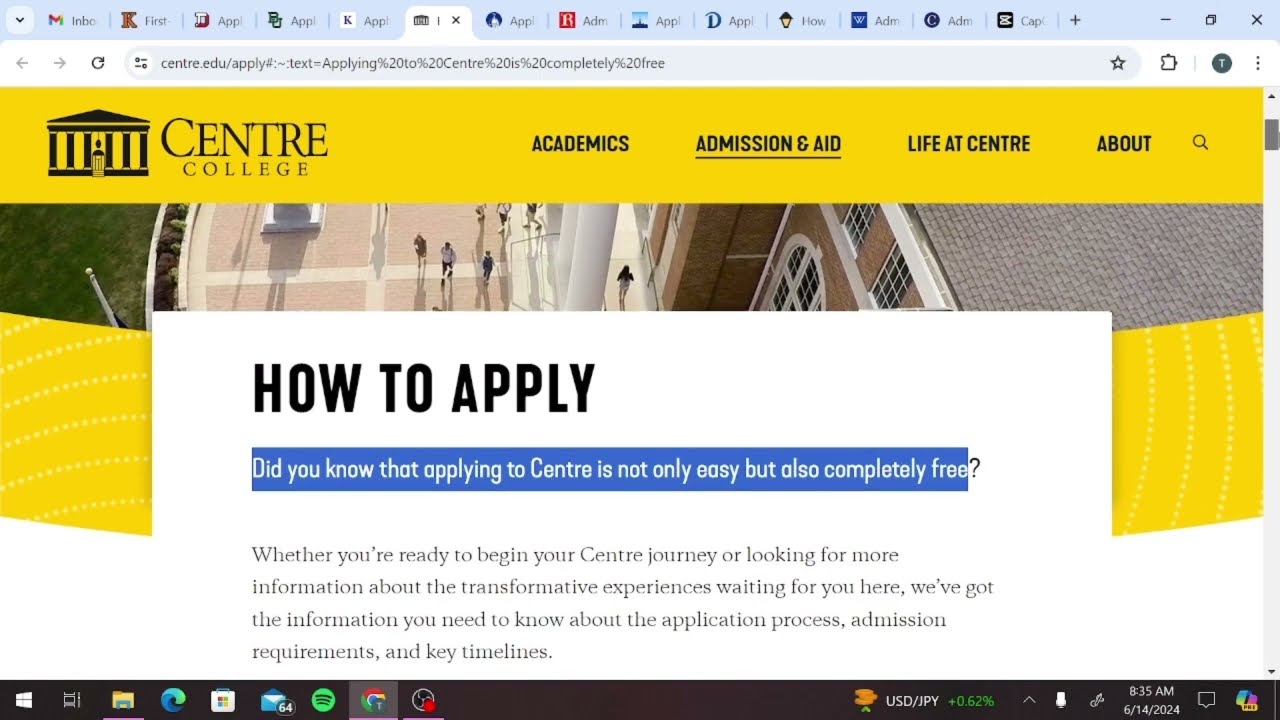
Task: Close the active Centre tab
Action: click(456, 20)
